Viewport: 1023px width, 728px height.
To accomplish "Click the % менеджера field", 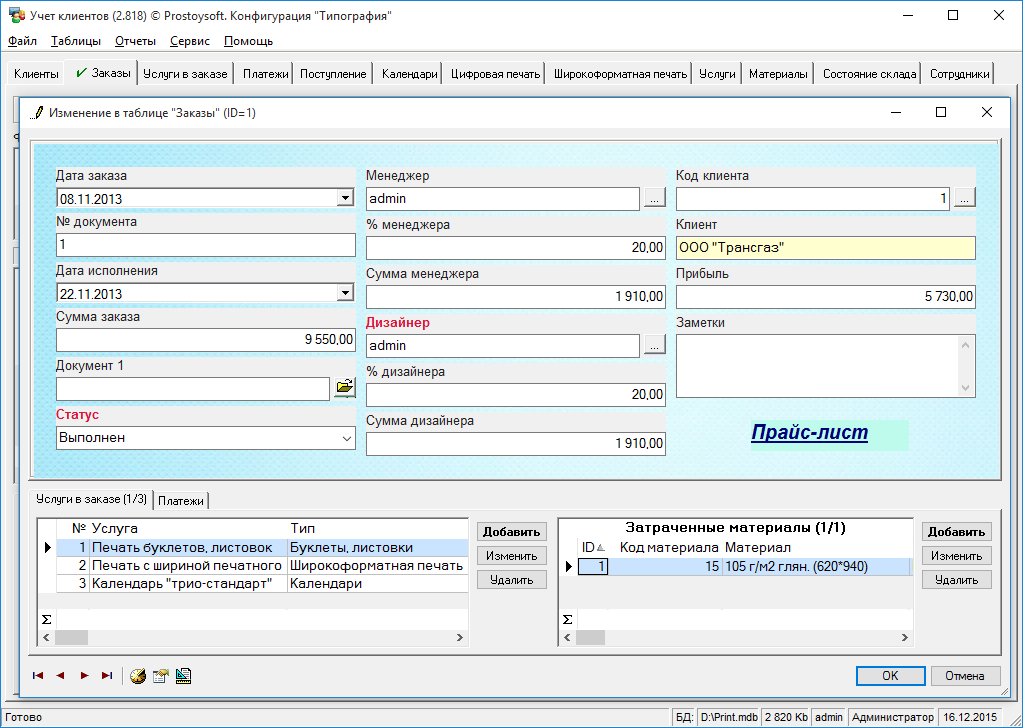I will pyautogui.click(x=515, y=247).
